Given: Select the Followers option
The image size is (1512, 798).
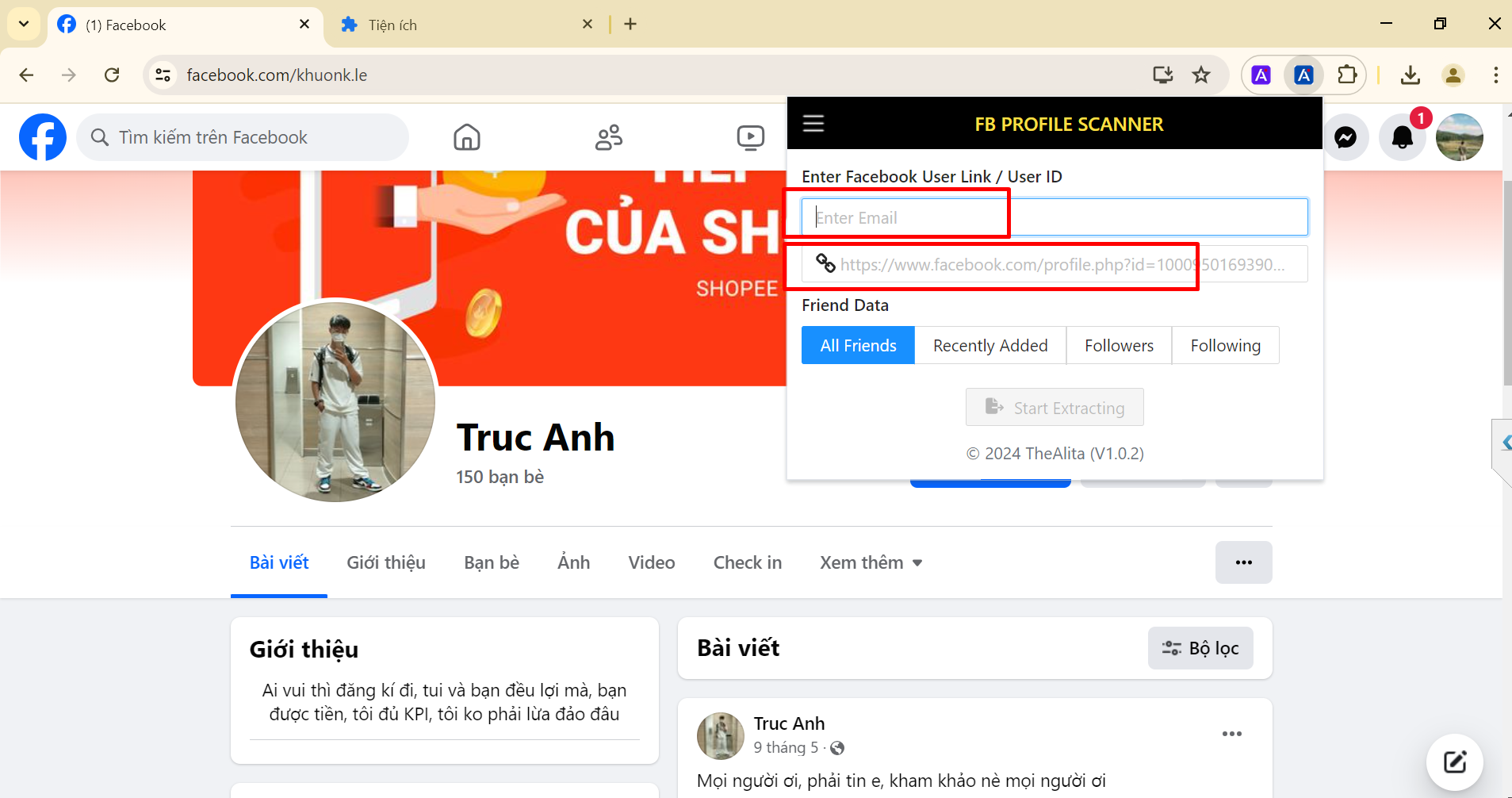Looking at the screenshot, I should (x=1119, y=346).
